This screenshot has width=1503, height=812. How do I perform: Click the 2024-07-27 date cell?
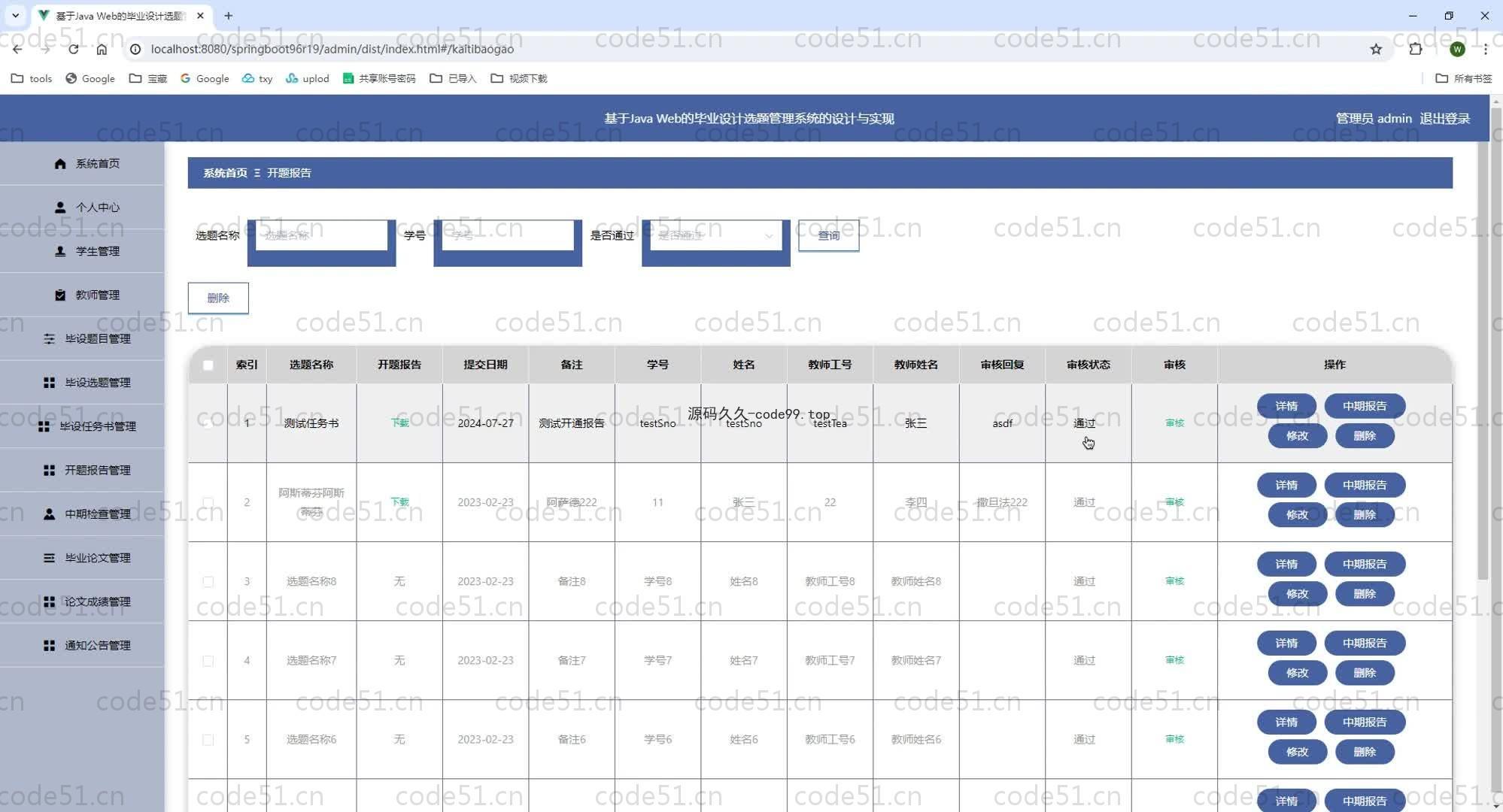tap(485, 423)
